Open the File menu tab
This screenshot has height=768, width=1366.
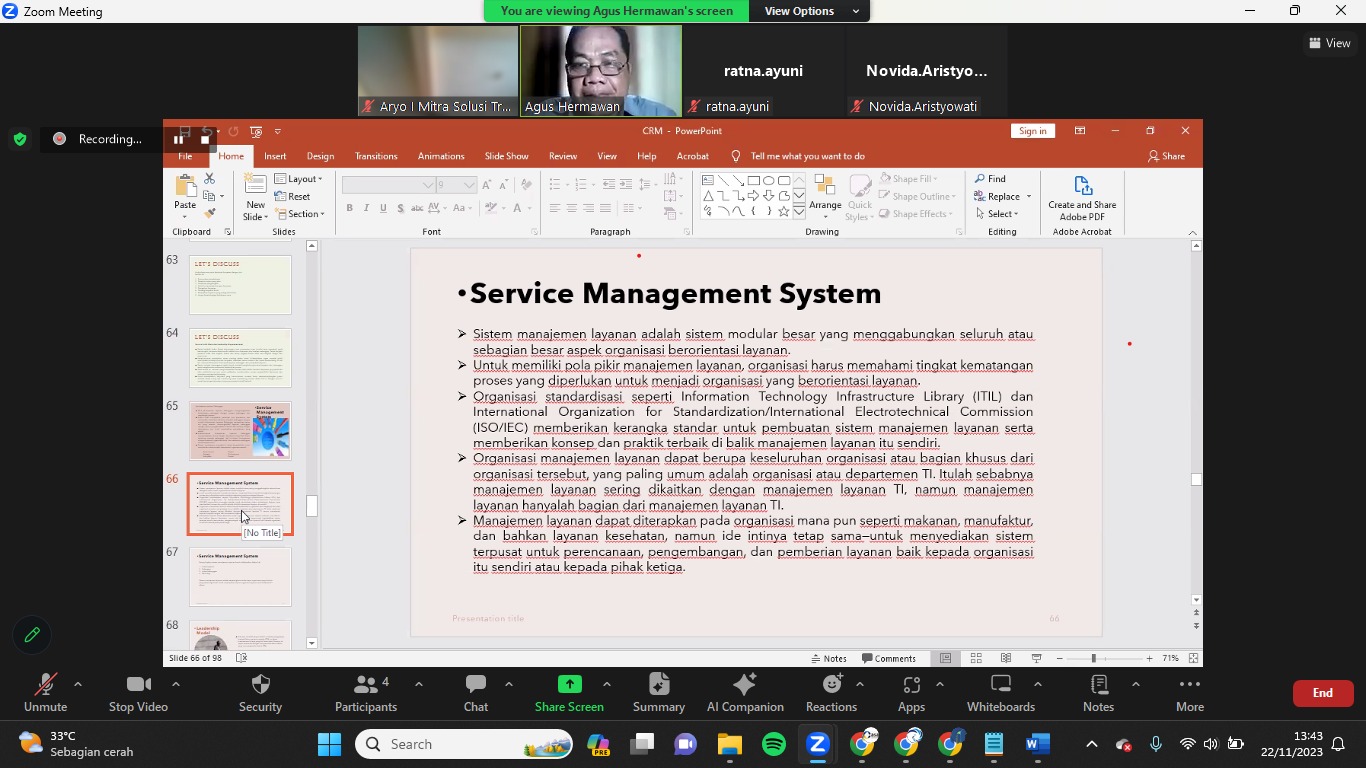coord(185,156)
